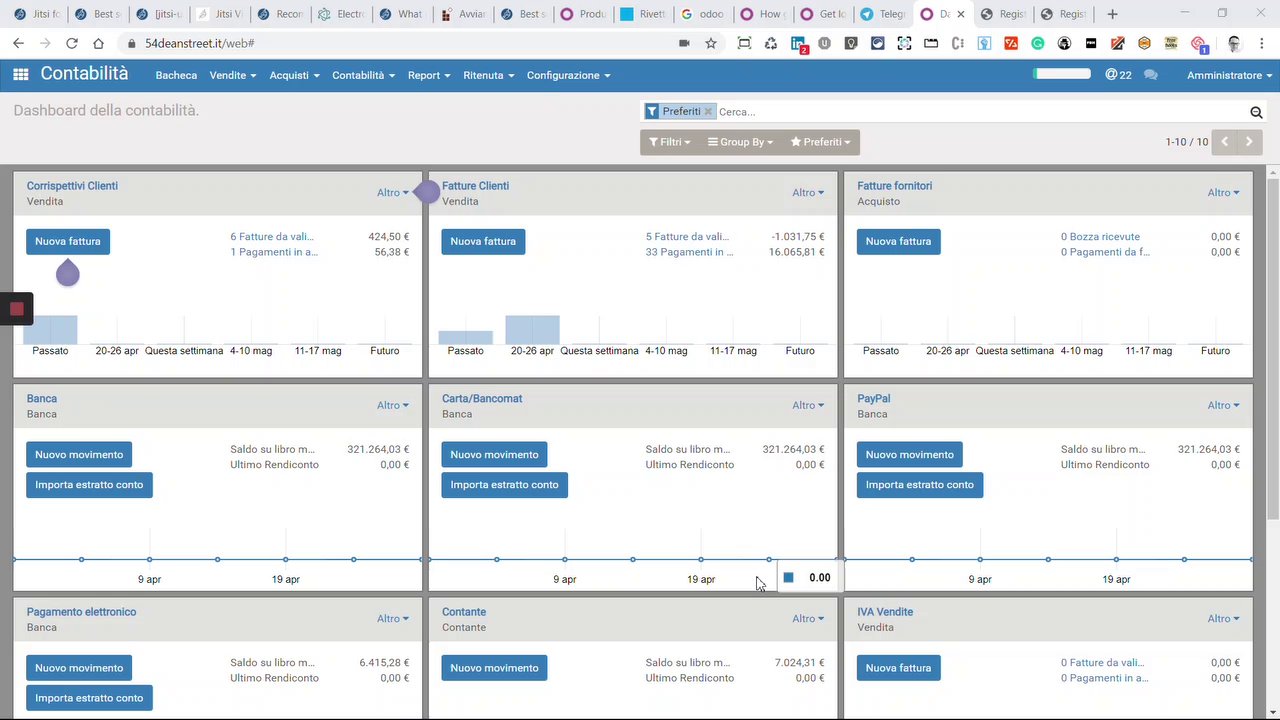
Task: Click Nuovo movimento in Banca card
Action: click(79, 454)
